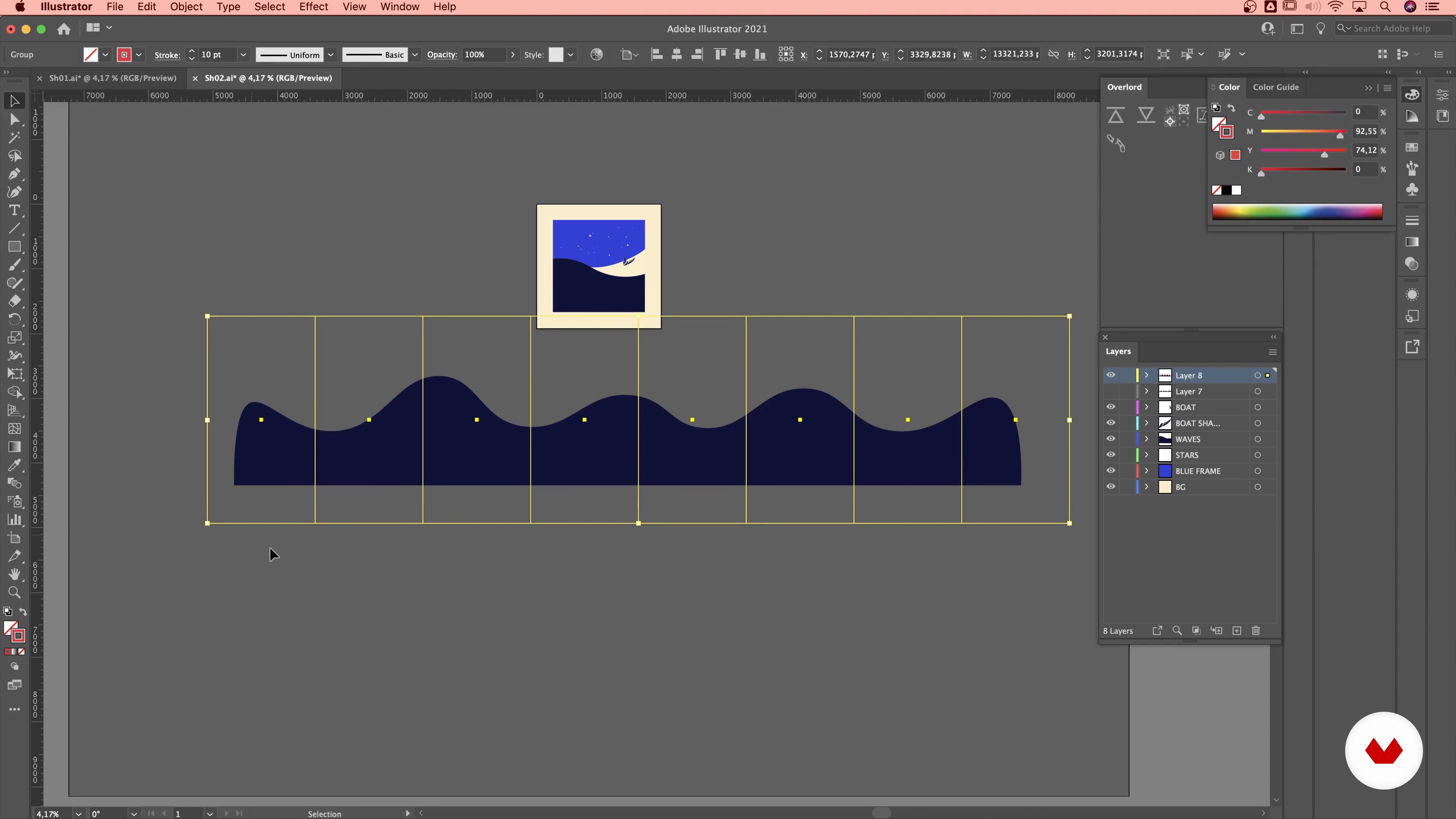Click the Constrain proportions link icon
This screenshot has height=819, width=1456.
click(x=1054, y=54)
